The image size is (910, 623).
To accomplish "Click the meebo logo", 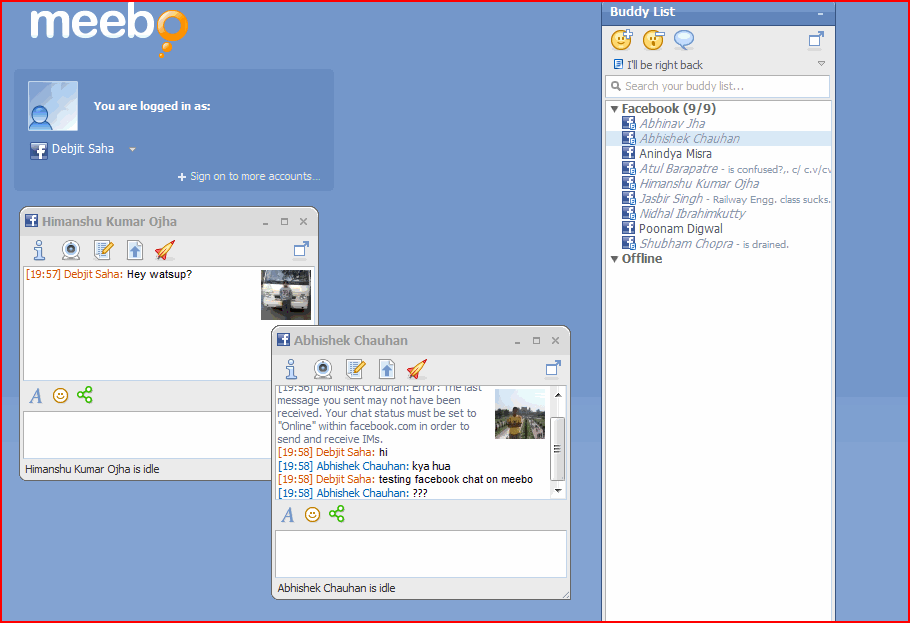I will point(109,28).
